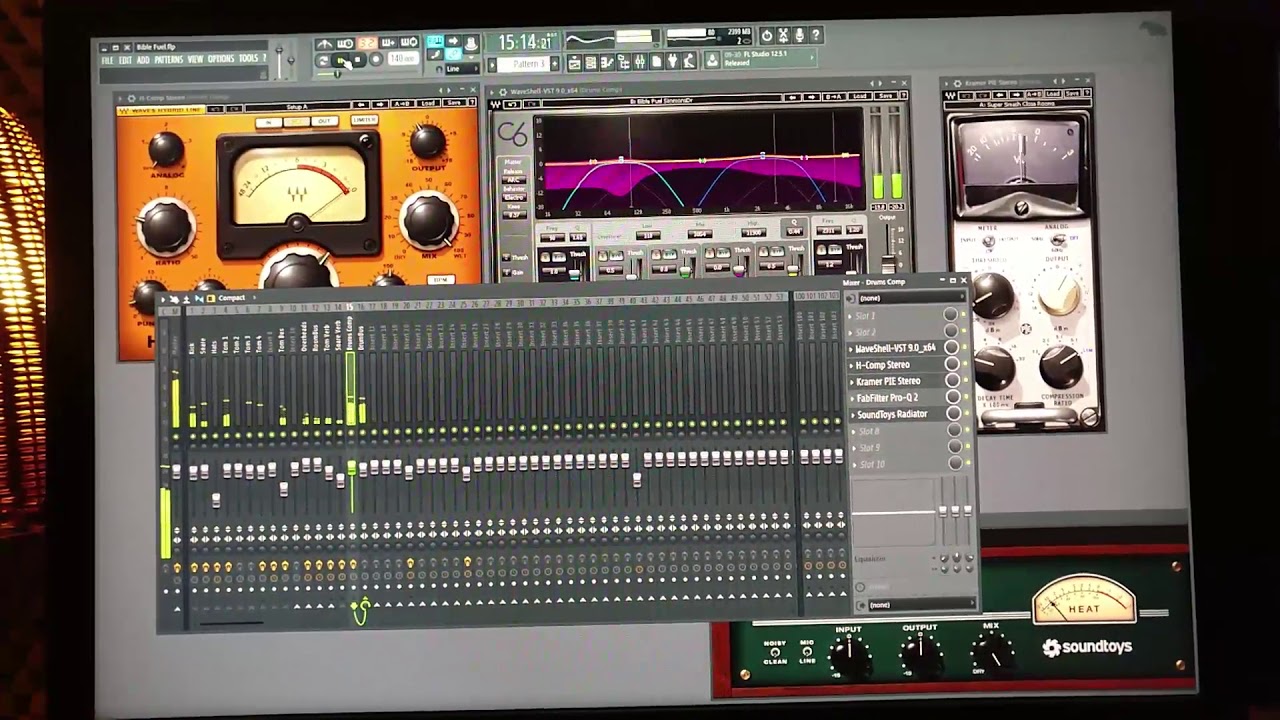Flip the METER switch on Kramer PIE
This screenshot has height=720, width=1280.
tap(988, 241)
